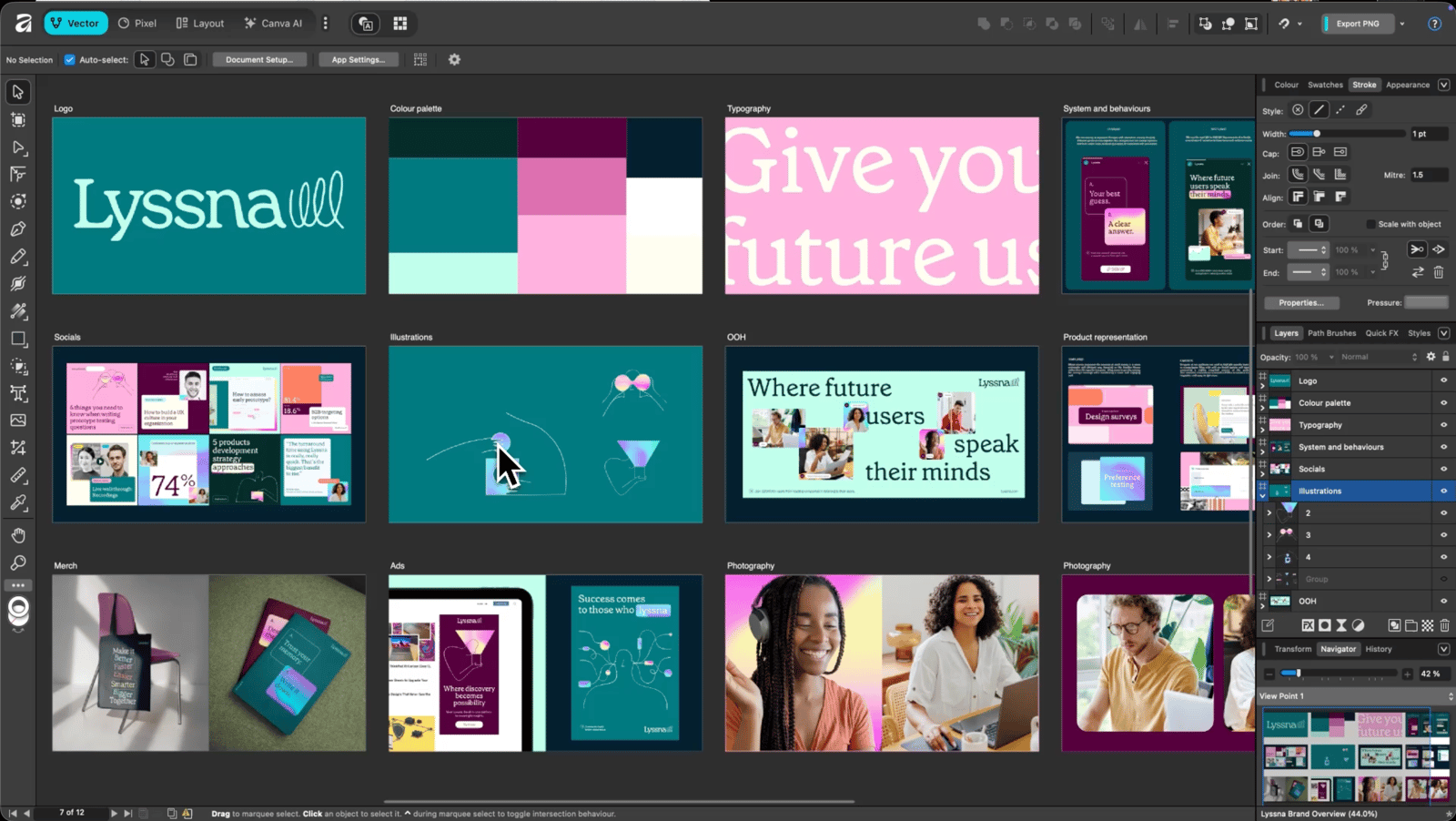Select the Rectangle shape tool

18,339
